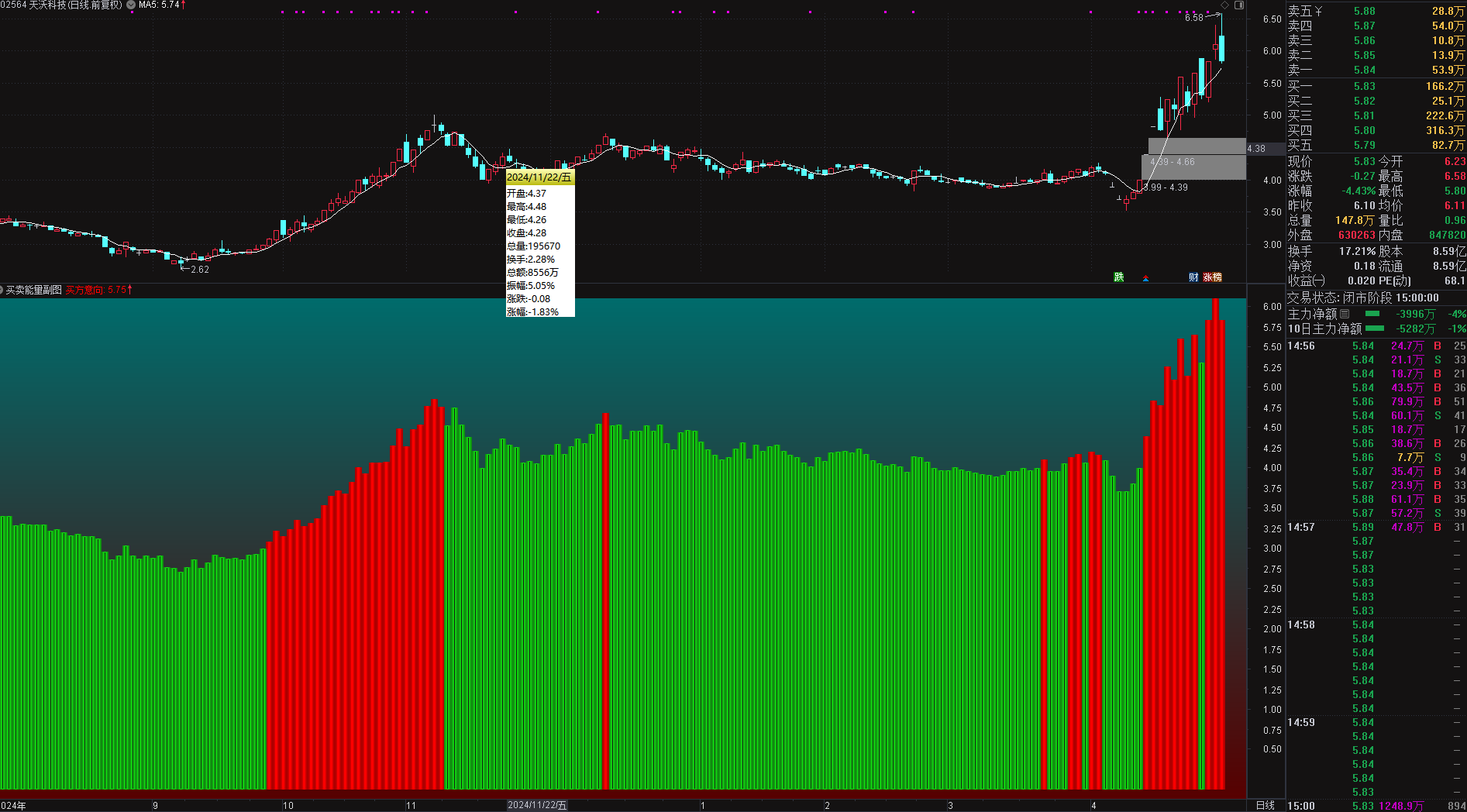Click the 交易状态: 闭市阶段 status line
The width and height of the screenshot is (1467, 812).
click(1363, 298)
